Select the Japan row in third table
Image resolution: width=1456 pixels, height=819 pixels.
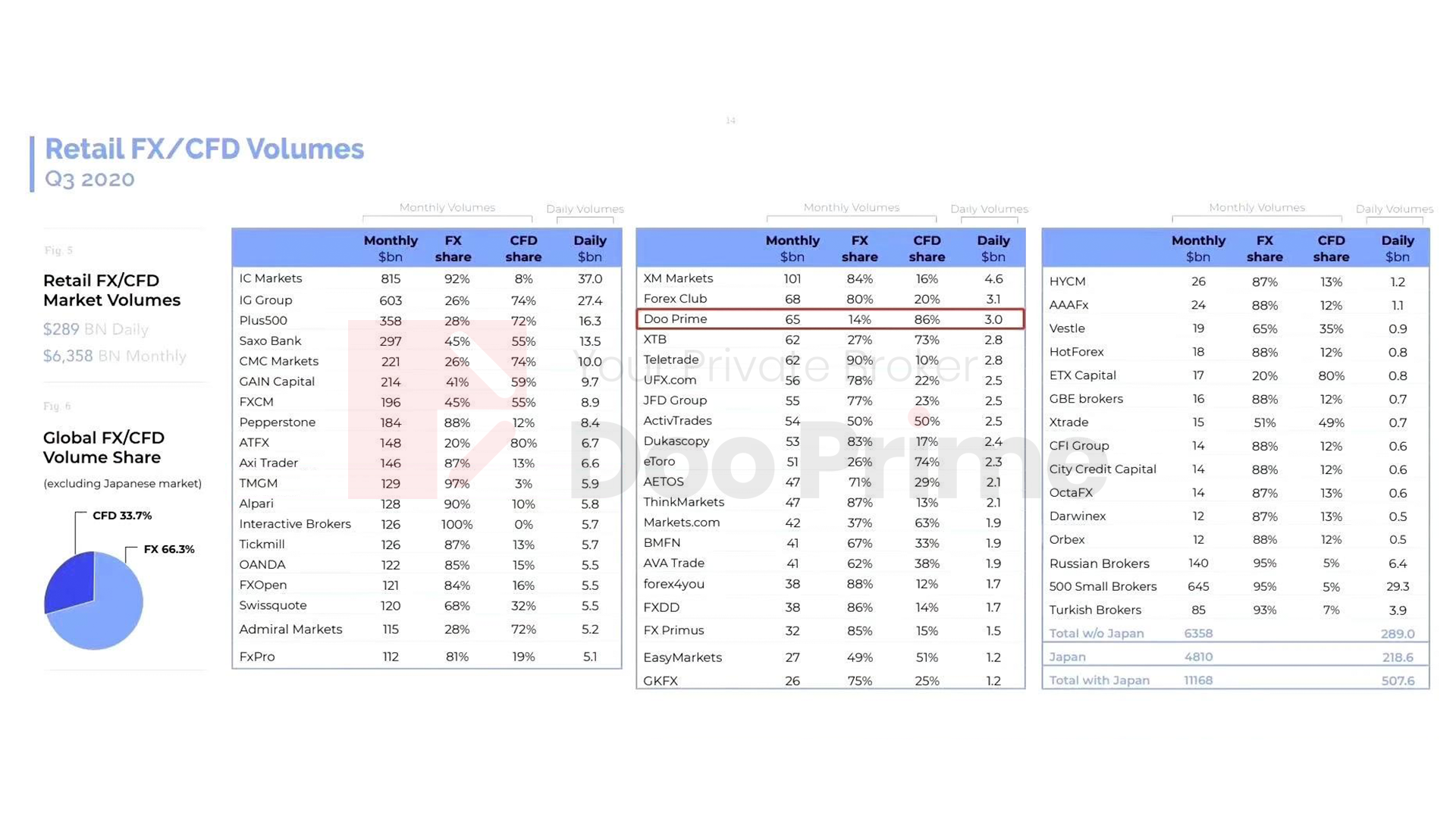(1235, 657)
